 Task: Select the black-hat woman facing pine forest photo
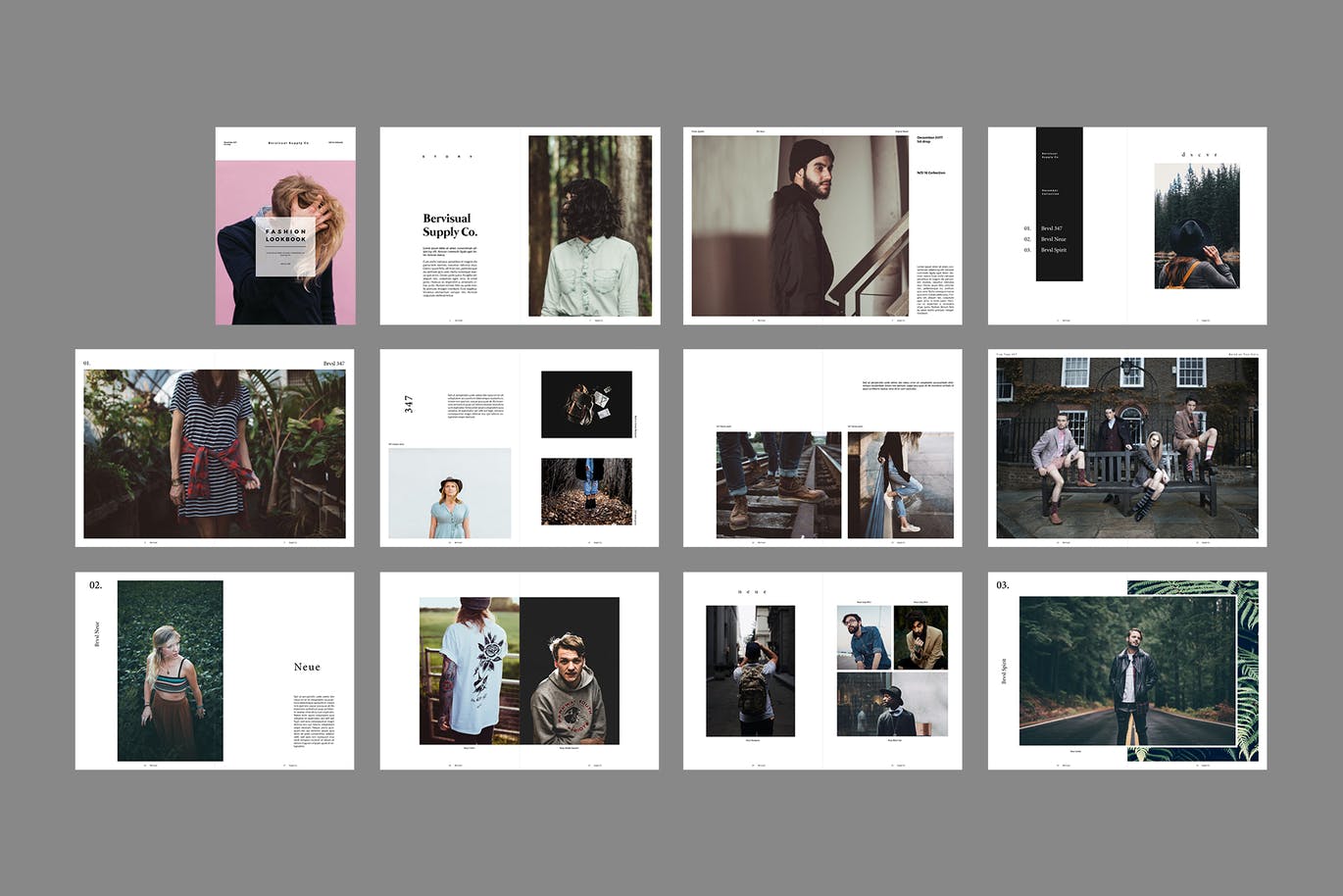pos(1196,225)
